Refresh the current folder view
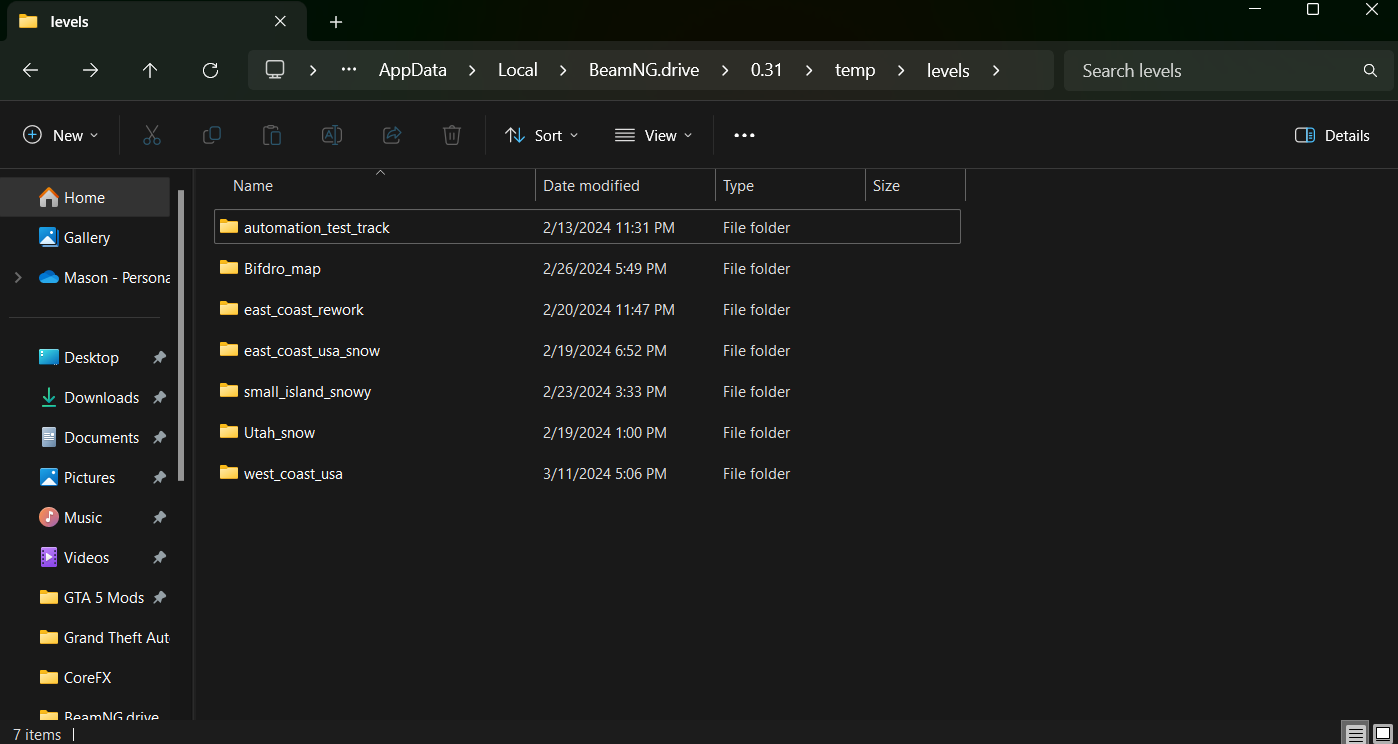Viewport: 1398px width, 744px height. pos(210,70)
